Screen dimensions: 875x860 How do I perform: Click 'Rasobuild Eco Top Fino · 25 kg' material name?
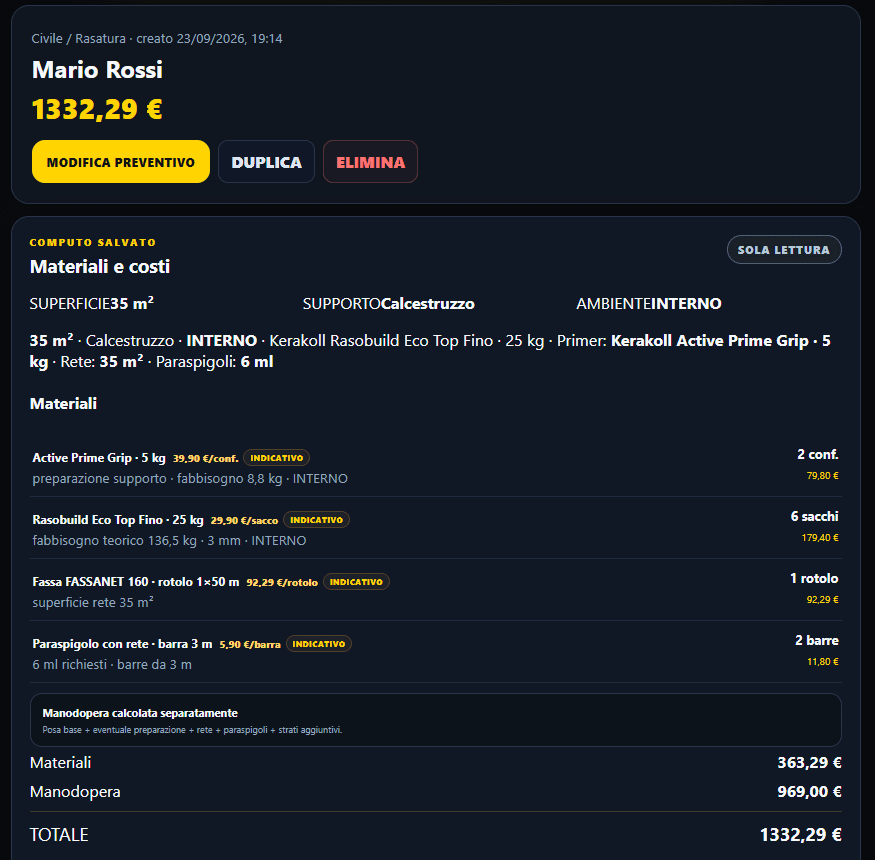118,520
